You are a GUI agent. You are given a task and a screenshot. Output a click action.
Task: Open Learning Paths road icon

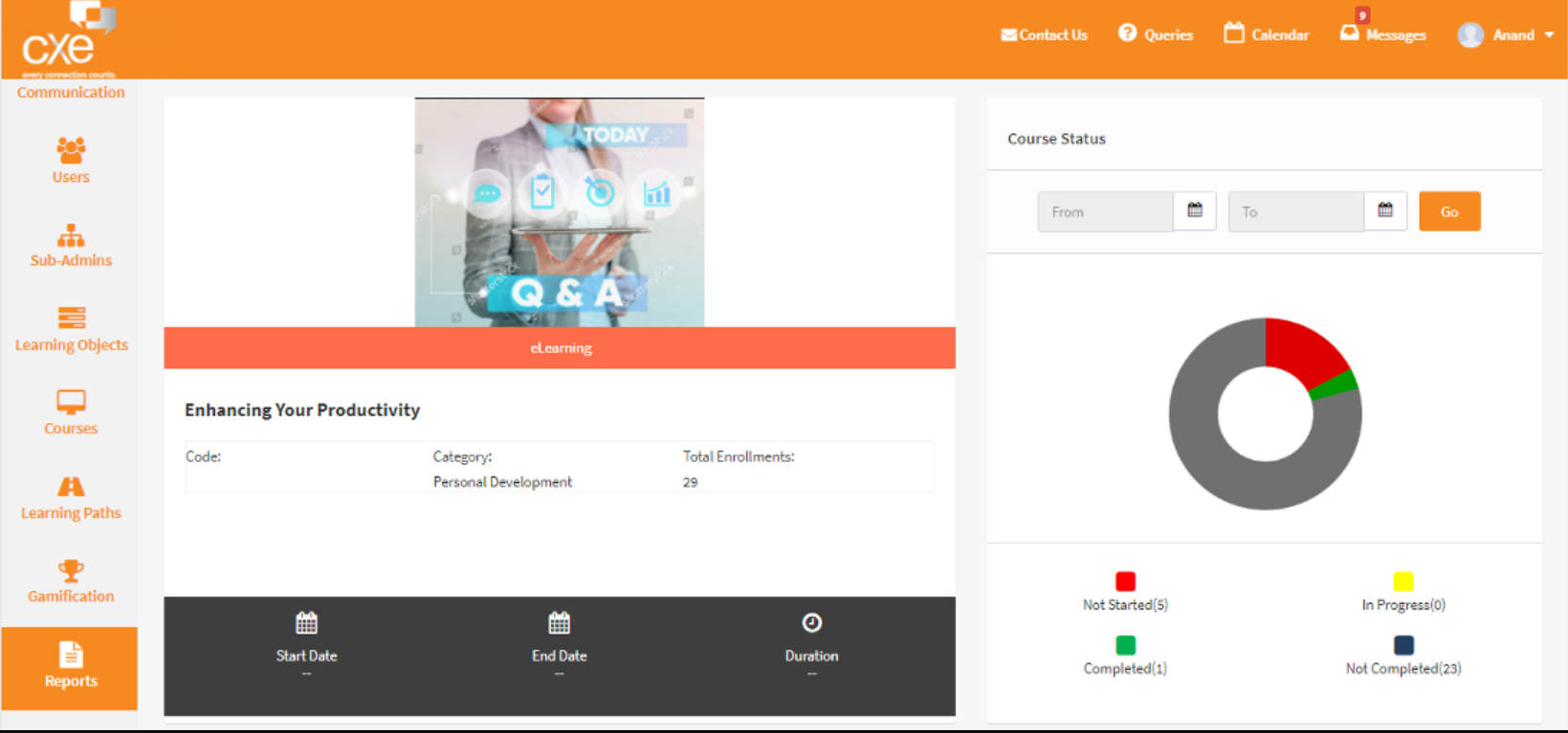[x=71, y=487]
